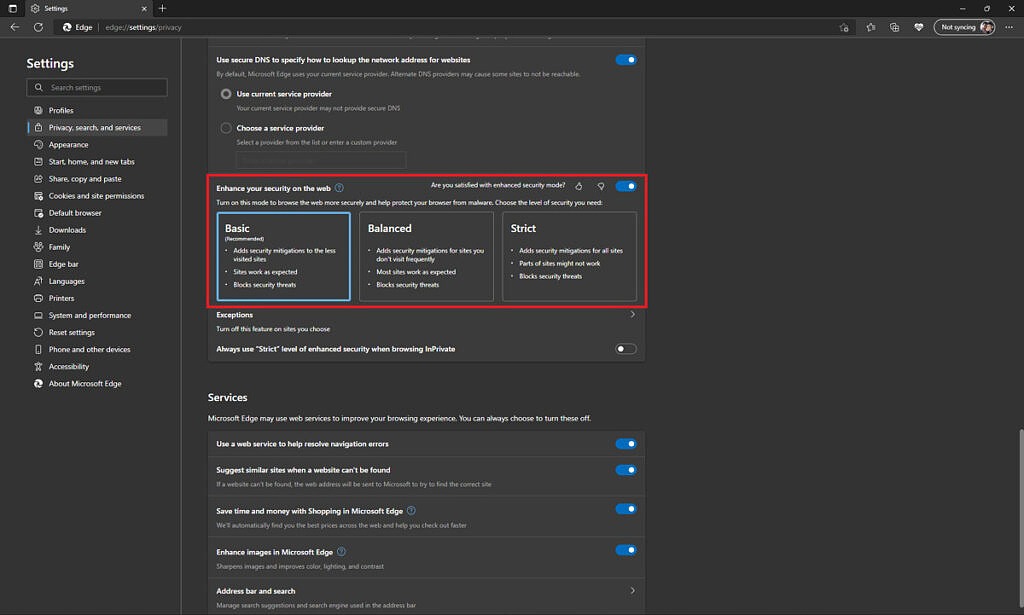Viewport: 1024px width, 615px height.
Task: Choose the Balanced security level card
Action: [x=426, y=256]
